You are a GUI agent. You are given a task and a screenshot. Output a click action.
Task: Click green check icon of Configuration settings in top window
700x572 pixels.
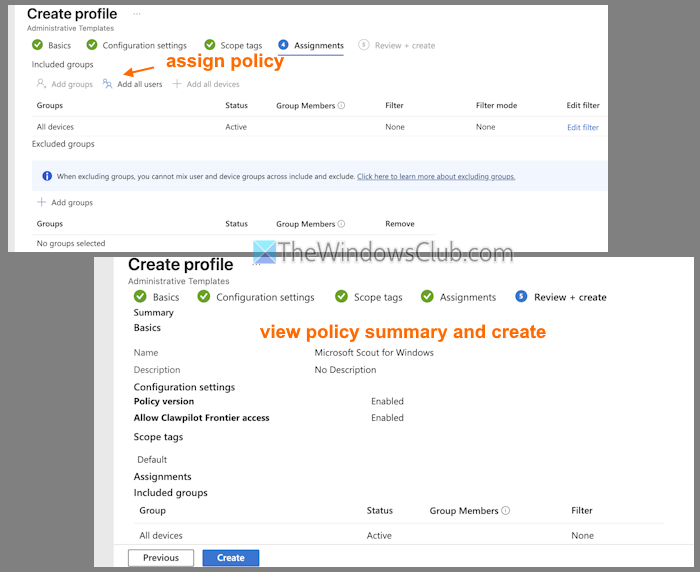[x=92, y=45]
